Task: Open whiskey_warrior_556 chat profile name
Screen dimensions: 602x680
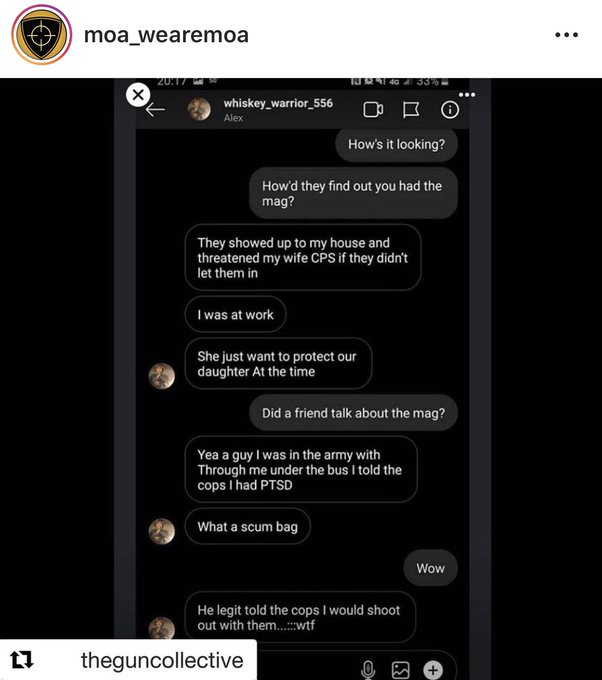Action: (278, 103)
